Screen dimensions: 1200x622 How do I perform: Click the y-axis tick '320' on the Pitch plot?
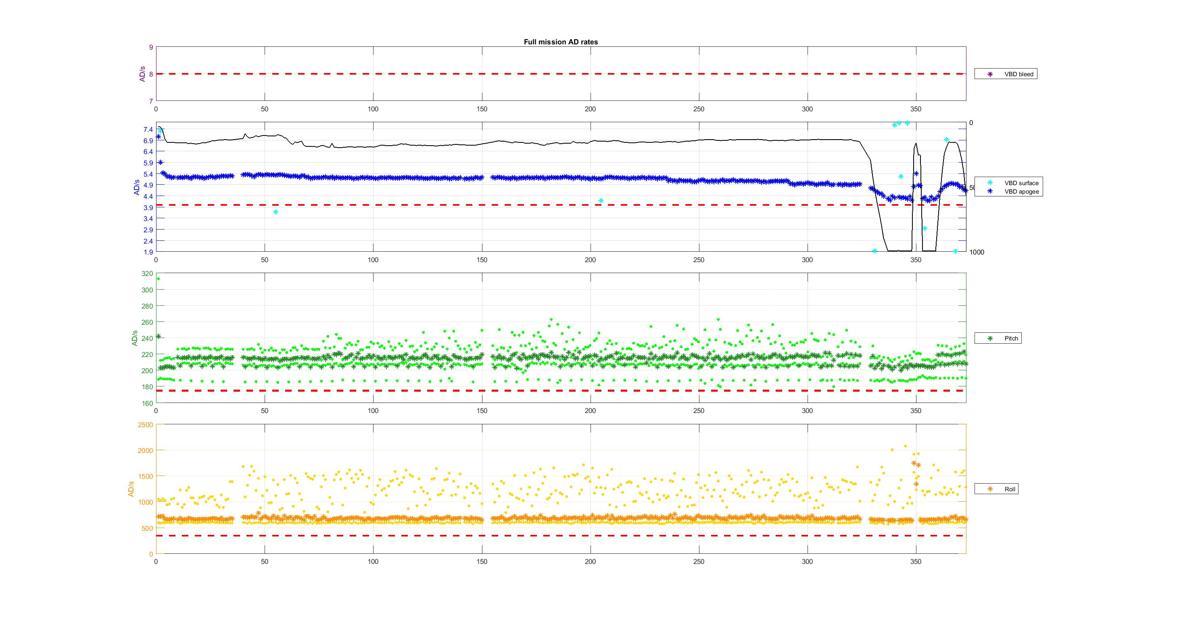coord(148,274)
